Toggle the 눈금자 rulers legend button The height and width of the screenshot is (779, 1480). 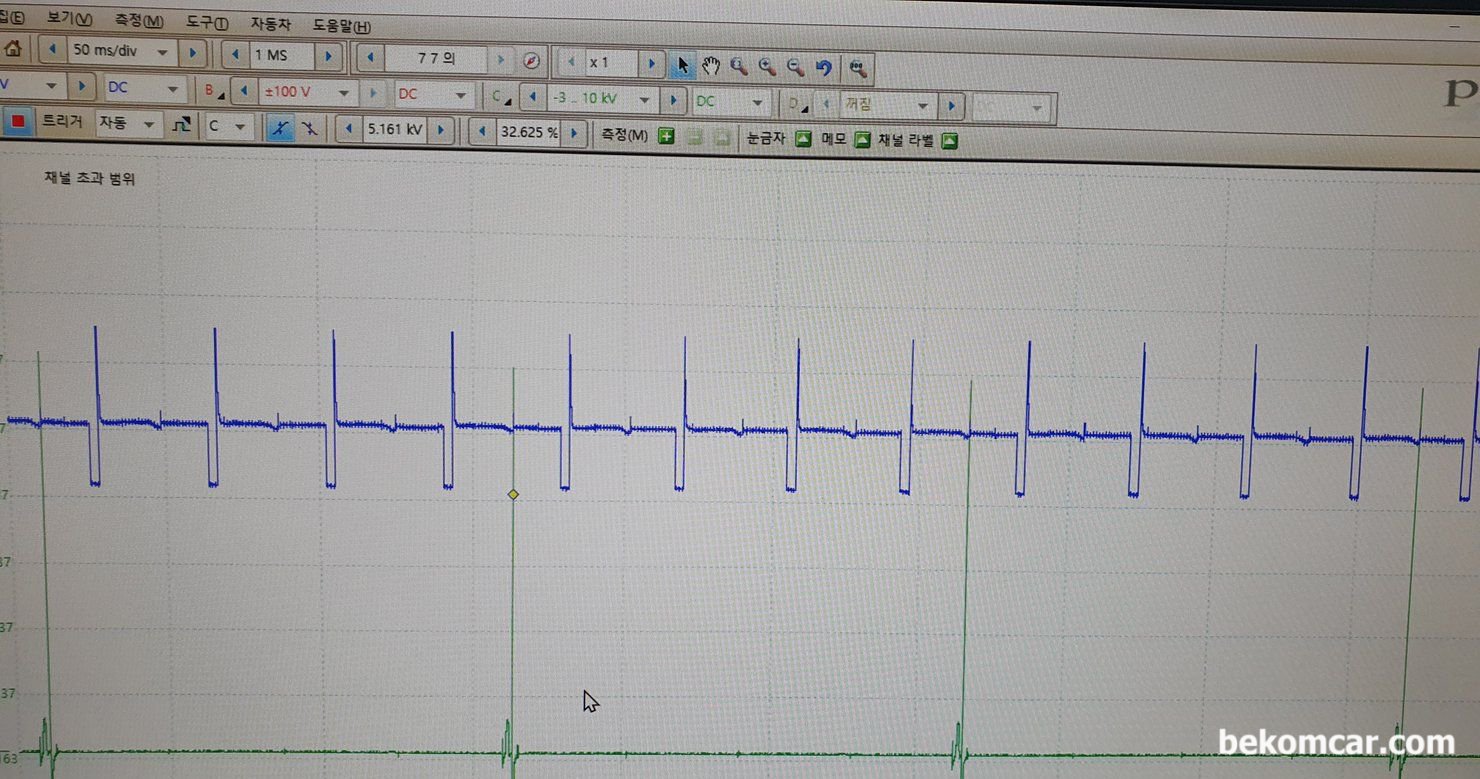802,140
